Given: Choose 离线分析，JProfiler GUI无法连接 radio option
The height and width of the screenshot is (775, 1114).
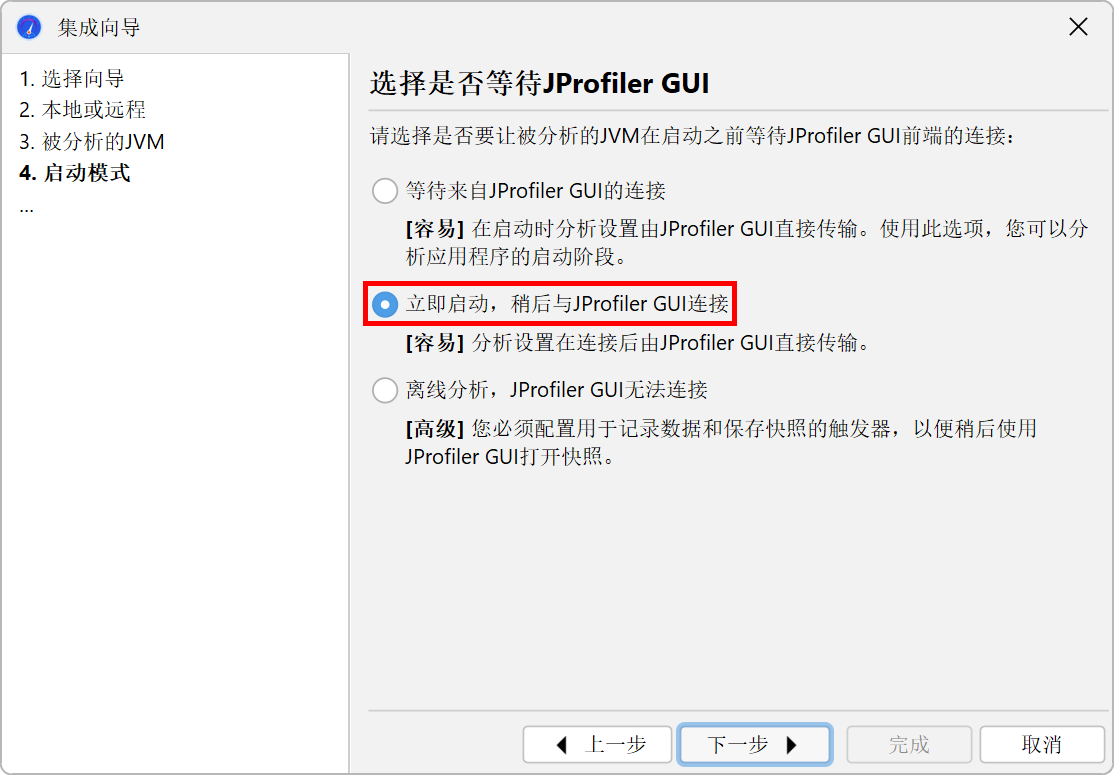Looking at the screenshot, I should (385, 389).
